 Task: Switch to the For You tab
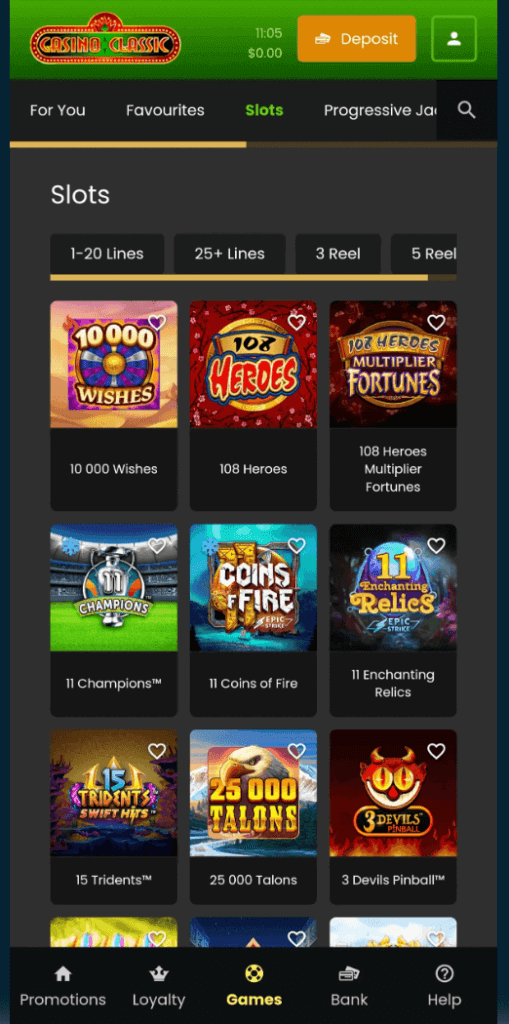pos(57,110)
